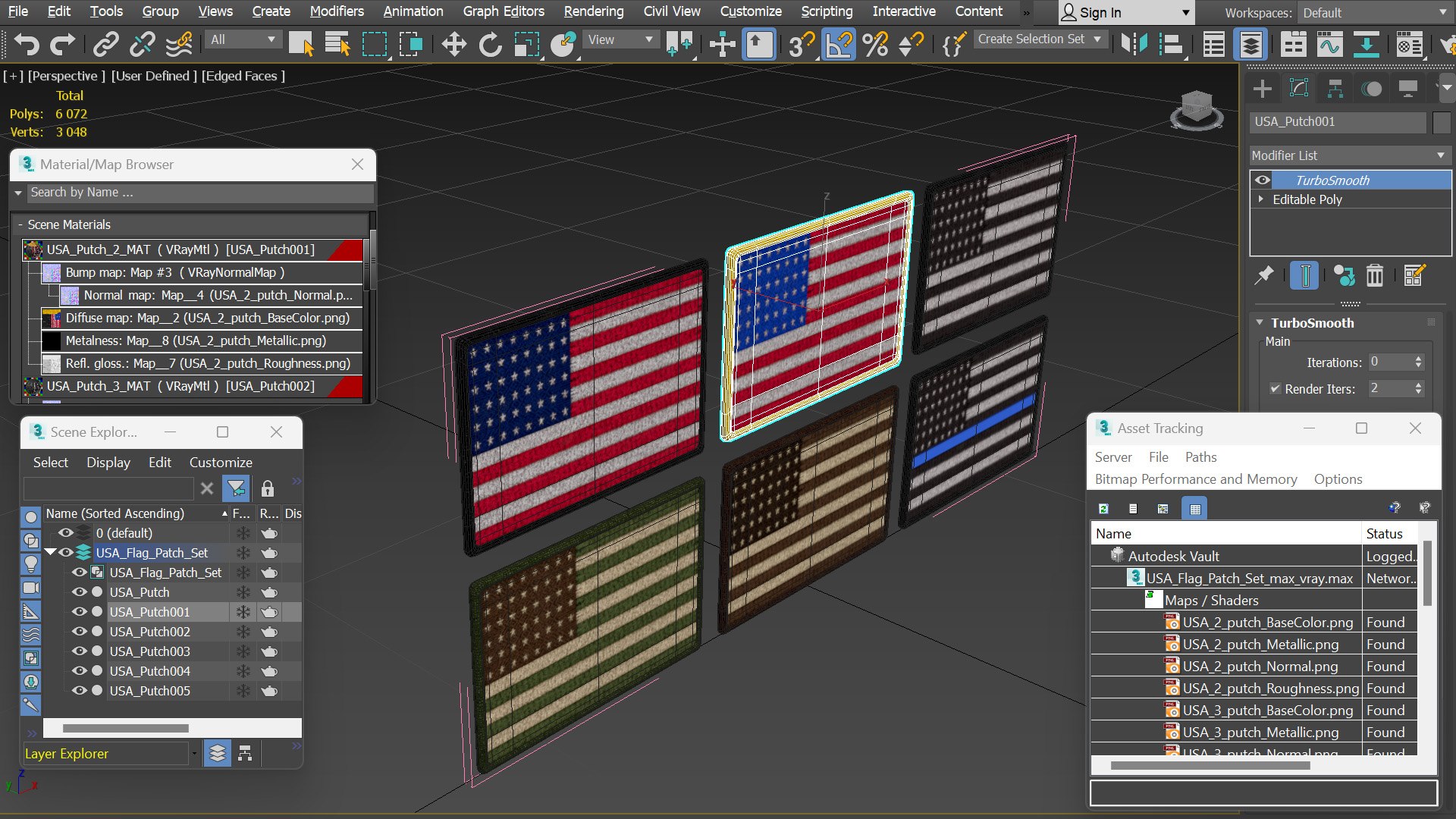Switch to the Motion command panel tab

point(1372,89)
